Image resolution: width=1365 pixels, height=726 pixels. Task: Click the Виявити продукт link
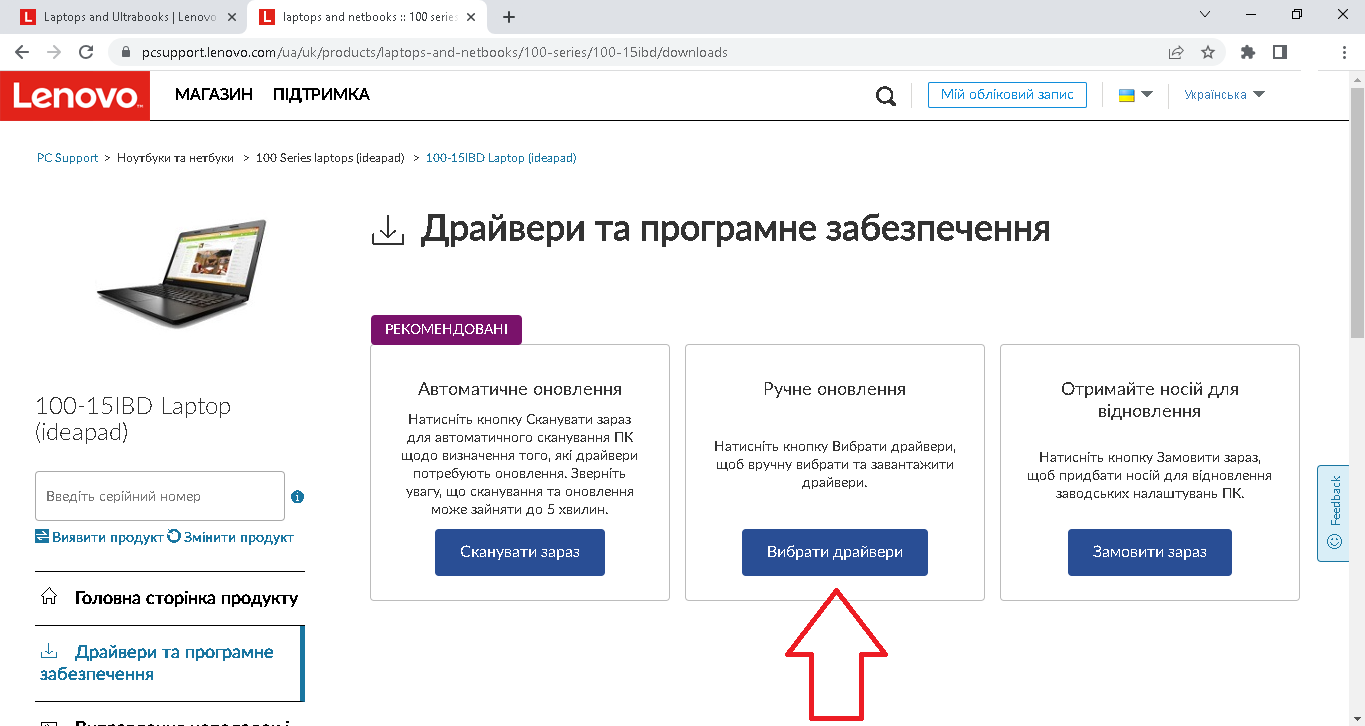pos(99,537)
